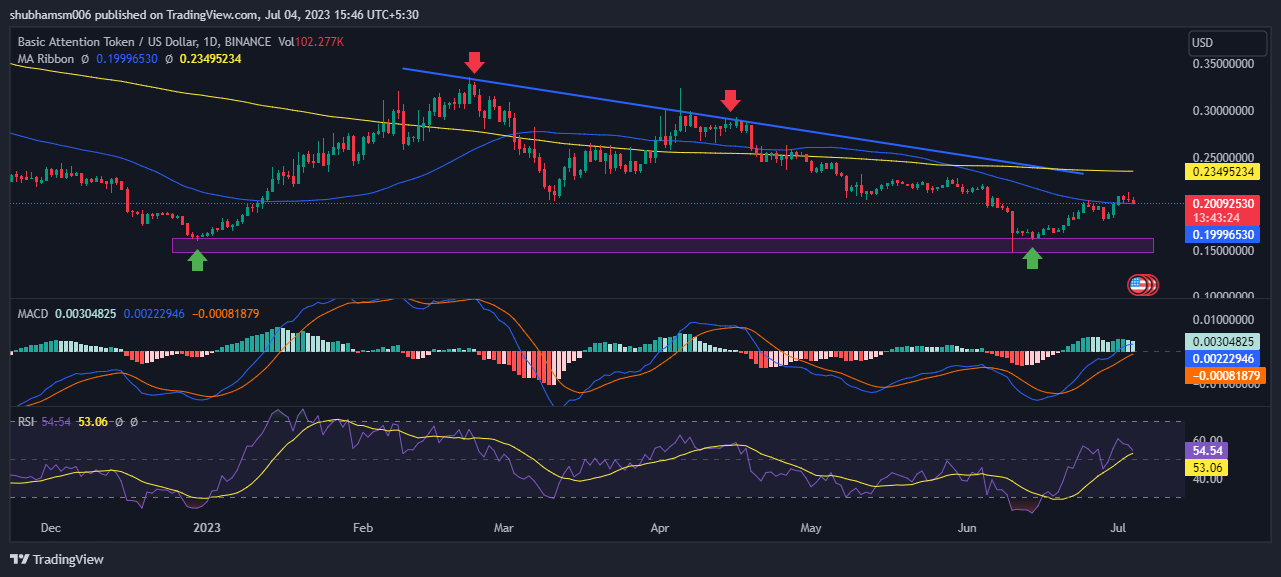1281x577 pixels.
Task: Click Mar on the time axis
Action: pos(504,526)
